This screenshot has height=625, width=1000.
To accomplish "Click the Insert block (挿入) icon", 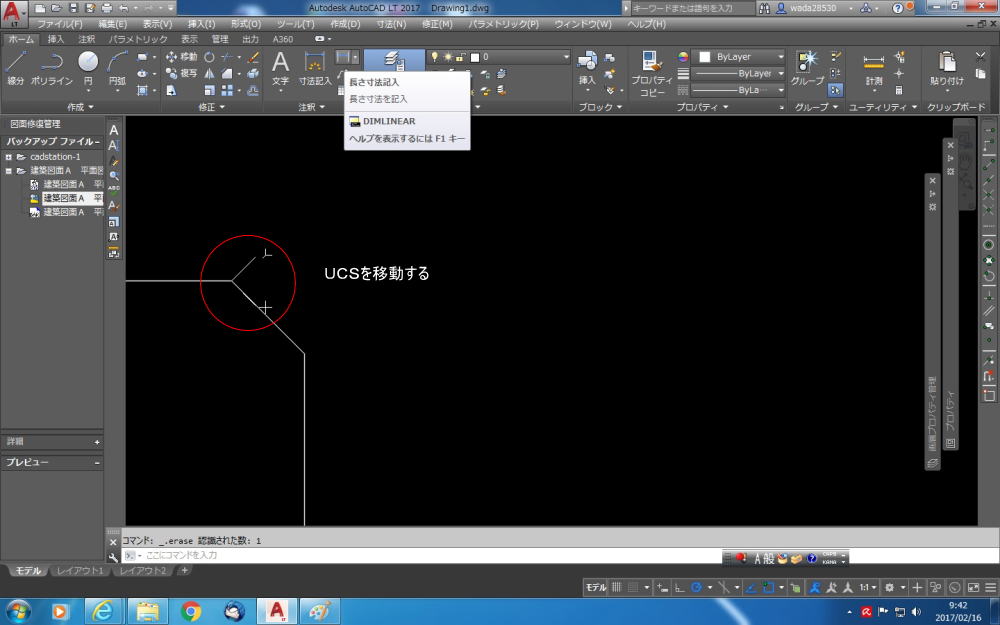I will pyautogui.click(x=587, y=68).
